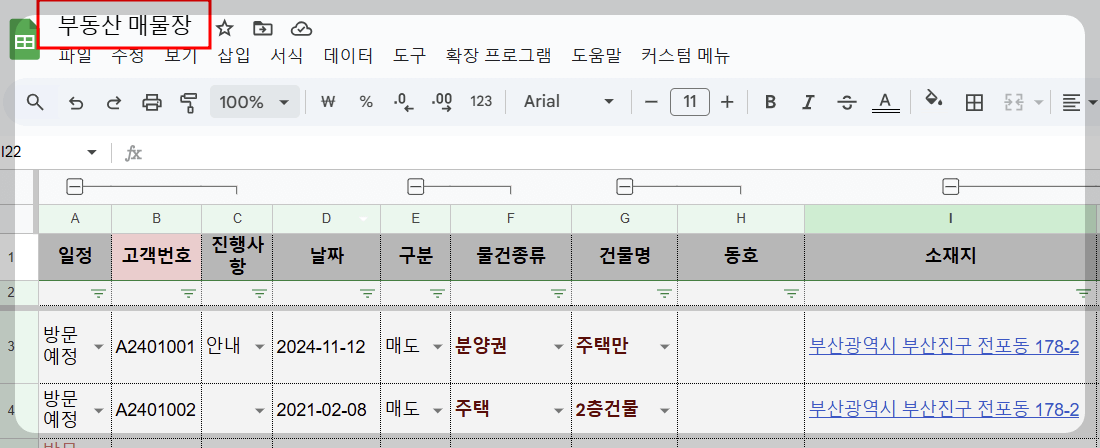
Task: Open the 안내 dropdown in row 3
Action: (260, 347)
